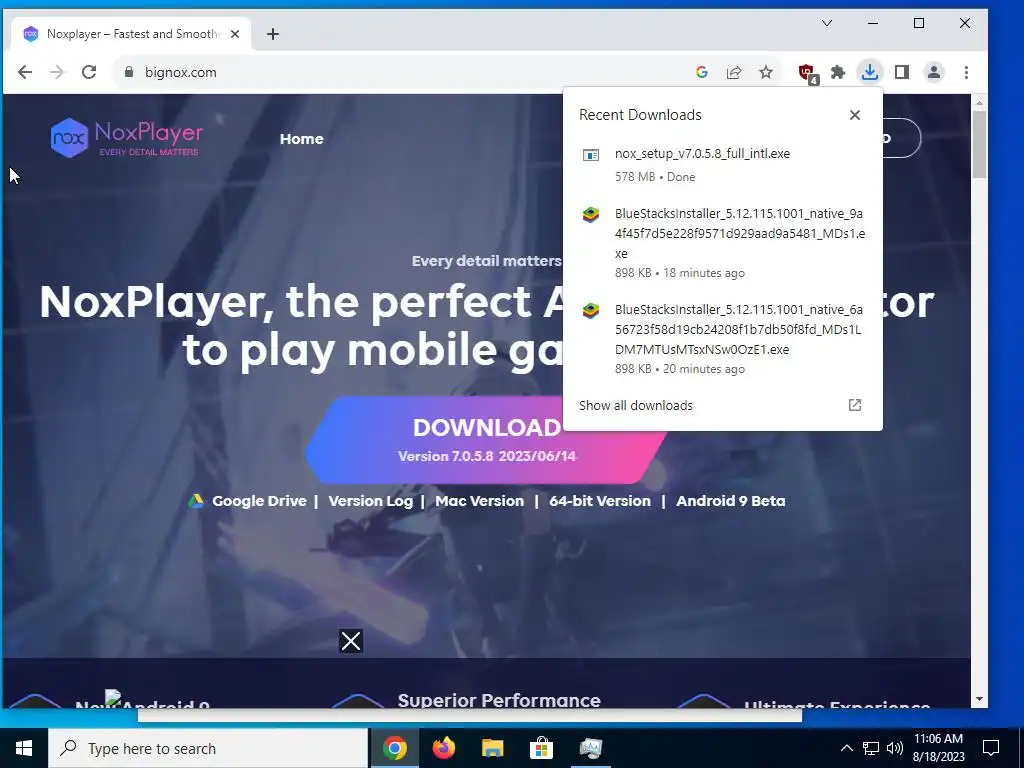This screenshot has height=768, width=1024.
Task: Click the bignox.com address bar
Action: (405, 72)
